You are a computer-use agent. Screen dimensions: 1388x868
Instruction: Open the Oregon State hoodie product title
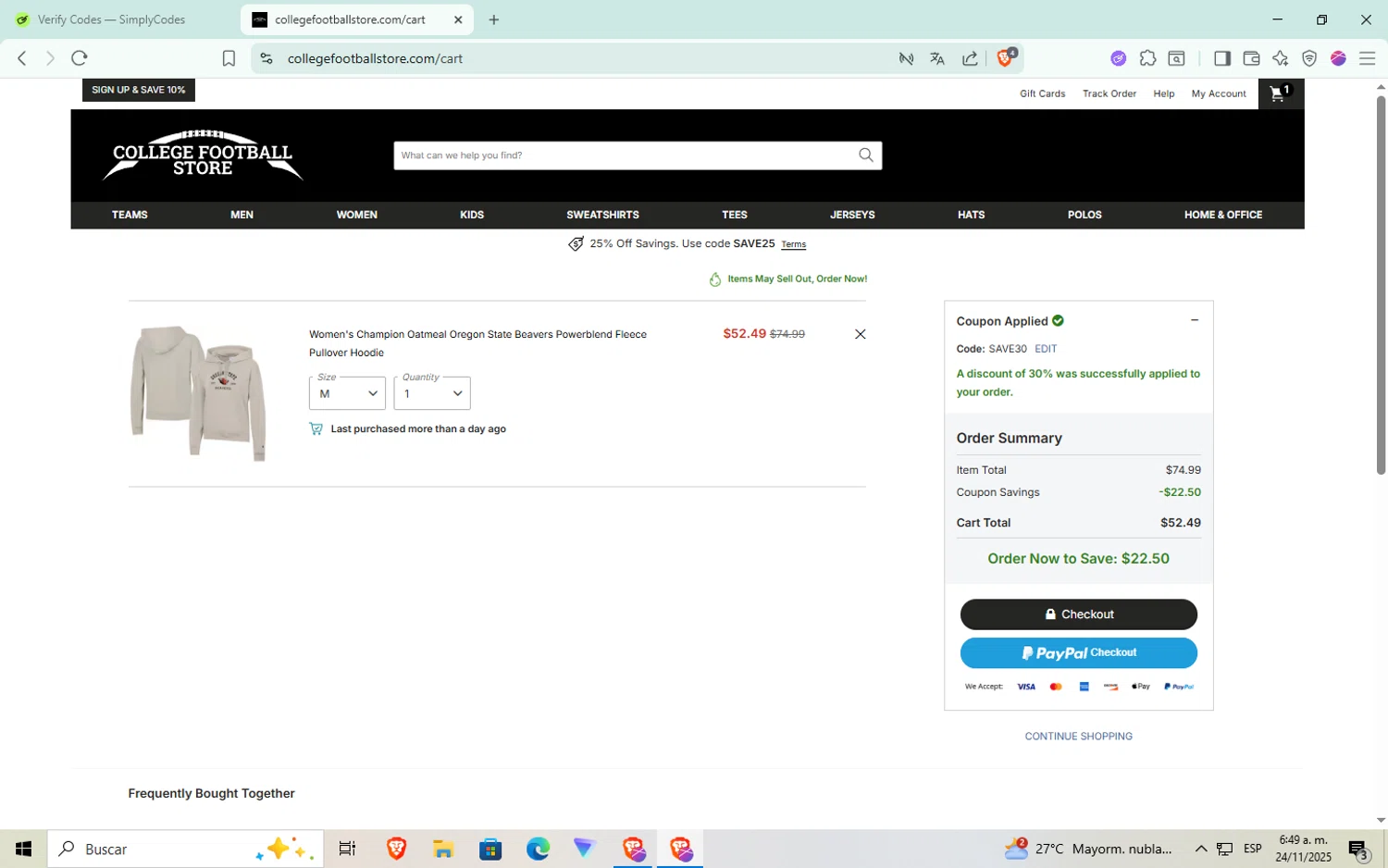click(477, 343)
